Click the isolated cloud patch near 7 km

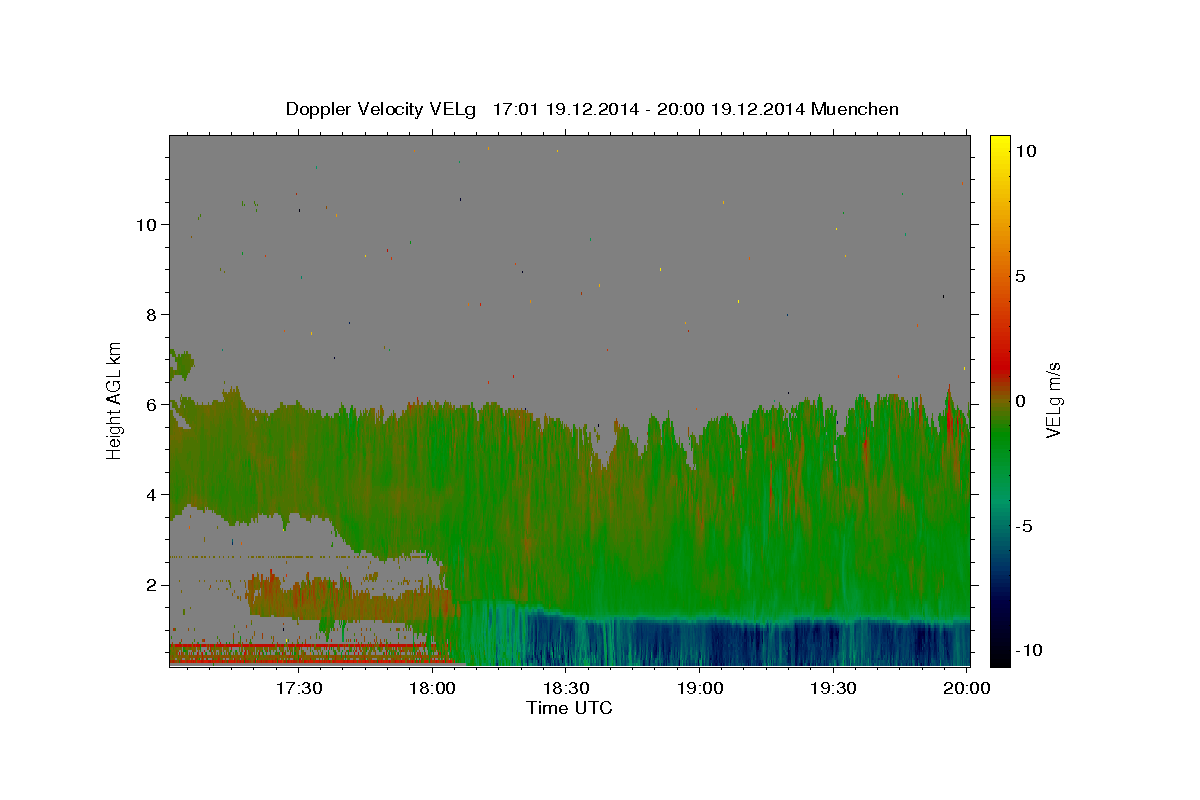[x=181, y=364]
